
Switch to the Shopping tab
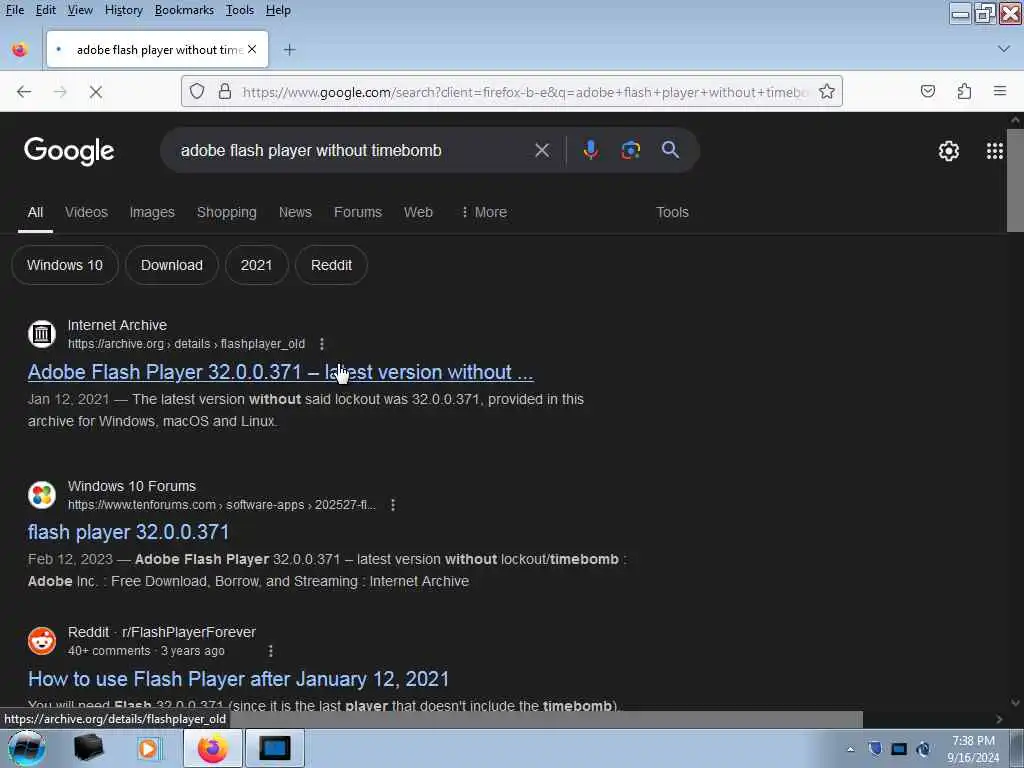[x=227, y=212]
